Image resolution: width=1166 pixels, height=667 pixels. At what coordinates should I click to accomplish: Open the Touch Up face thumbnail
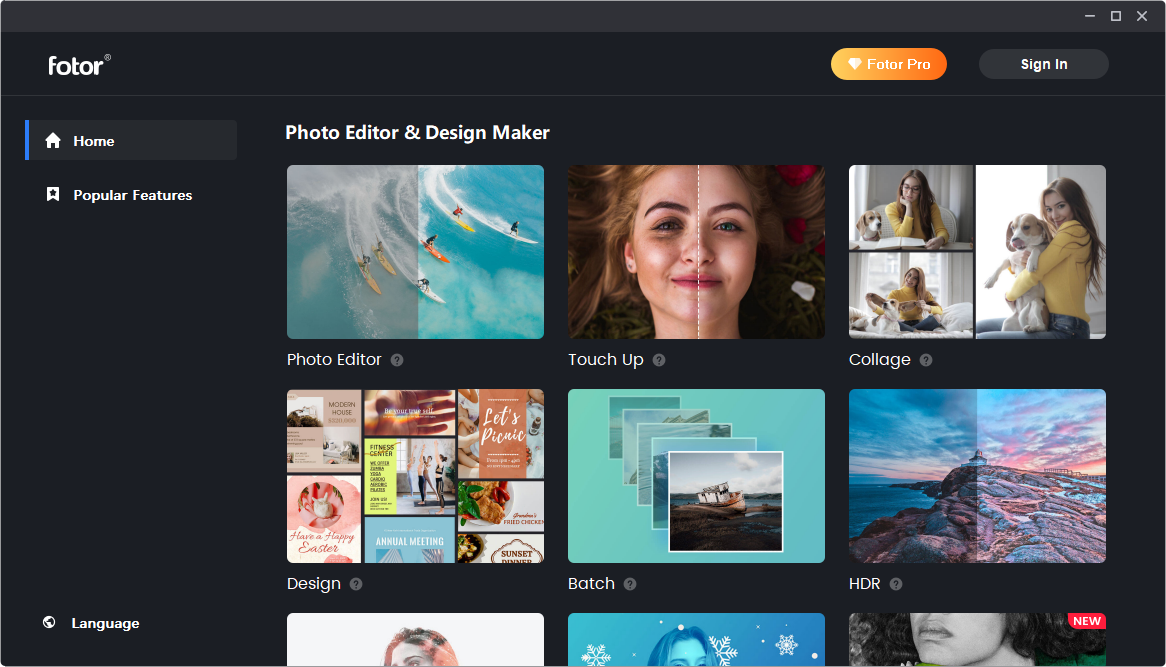coord(696,252)
